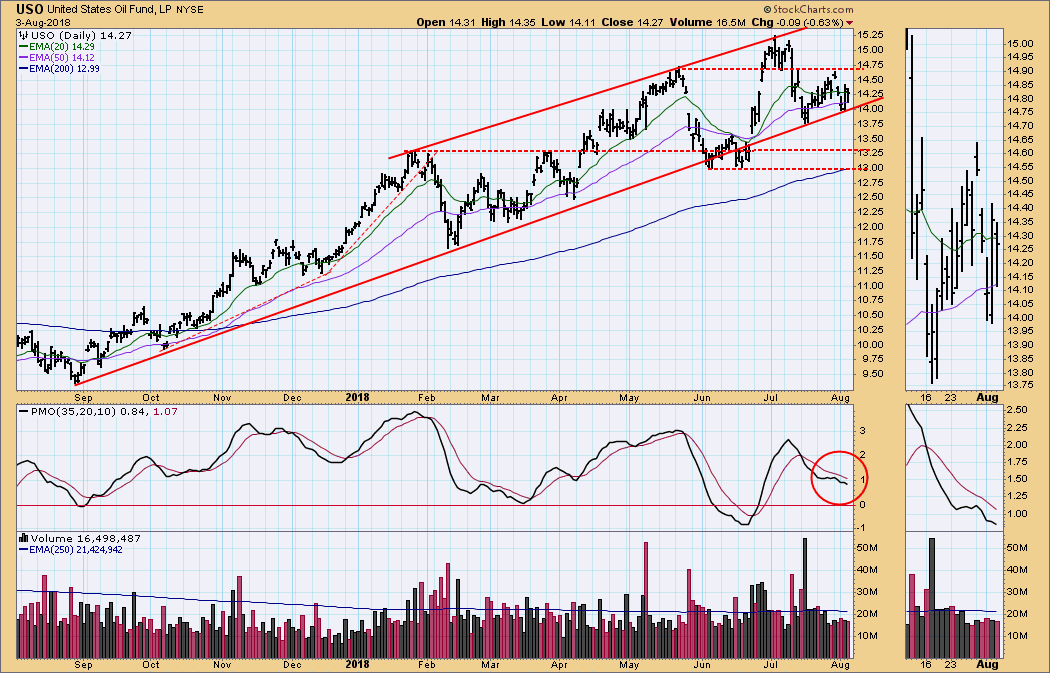Click the -1 label on the PMO axis
The width and height of the screenshot is (1050, 673).
[x=863, y=528]
